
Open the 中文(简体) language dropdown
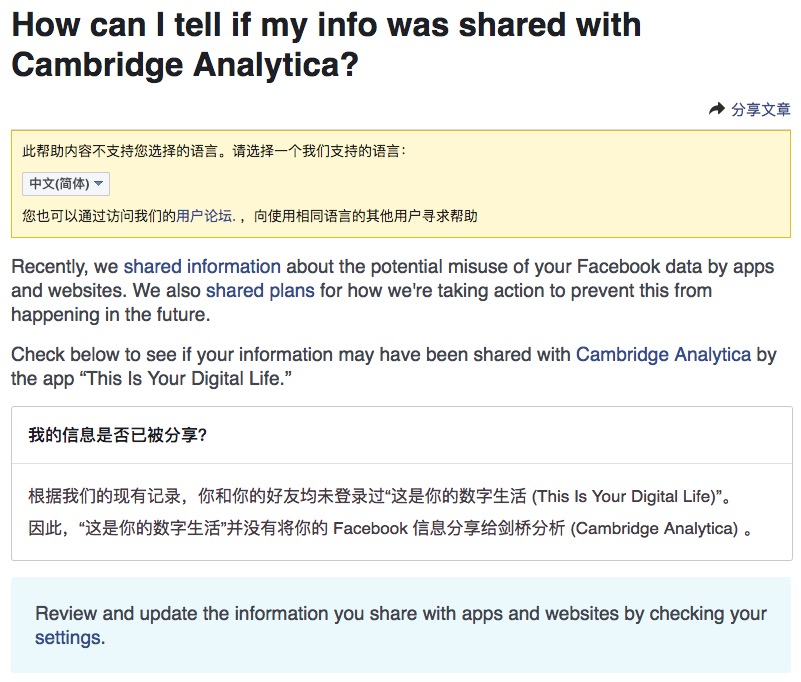66,184
